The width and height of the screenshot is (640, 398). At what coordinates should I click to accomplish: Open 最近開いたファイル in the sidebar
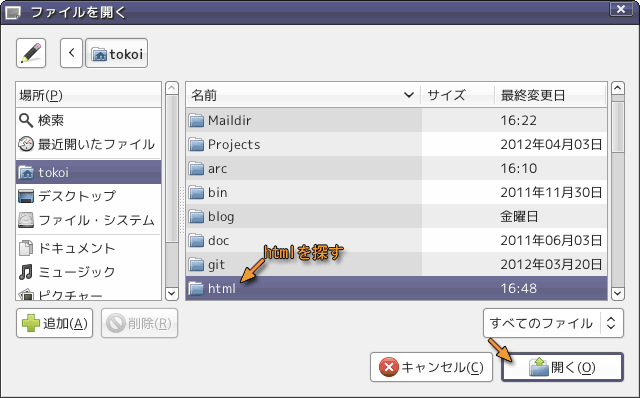click(89, 144)
